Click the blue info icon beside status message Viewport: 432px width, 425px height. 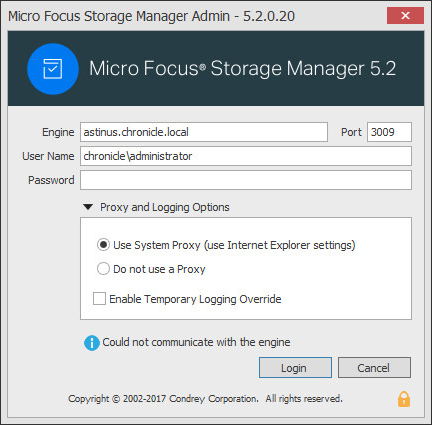click(x=92, y=343)
